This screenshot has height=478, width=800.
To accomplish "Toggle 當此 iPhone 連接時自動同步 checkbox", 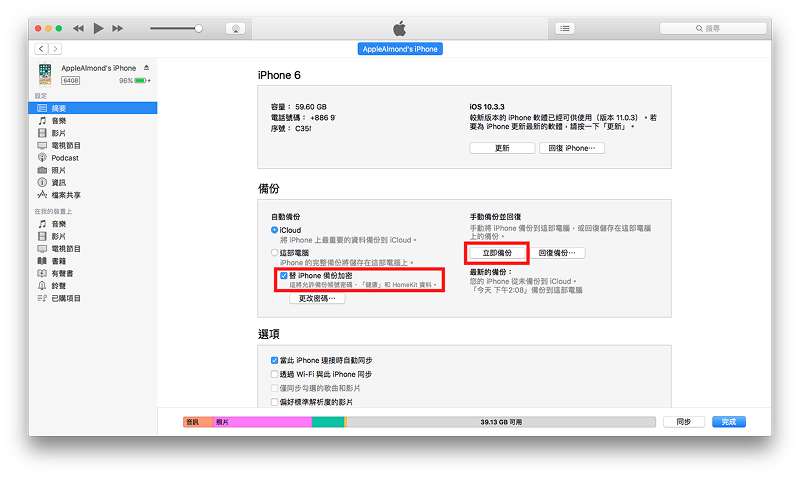I will (274, 360).
